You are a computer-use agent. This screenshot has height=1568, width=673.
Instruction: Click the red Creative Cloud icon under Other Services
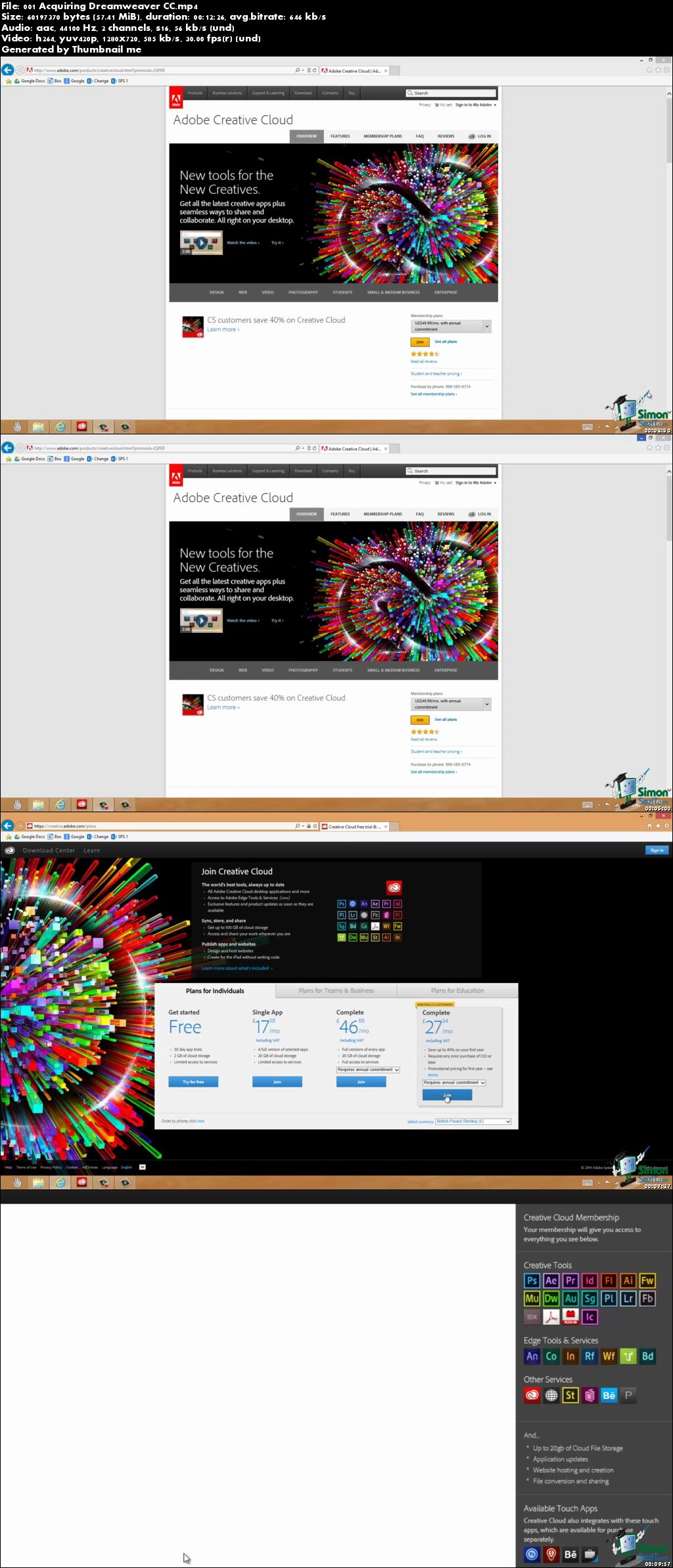(532, 1395)
